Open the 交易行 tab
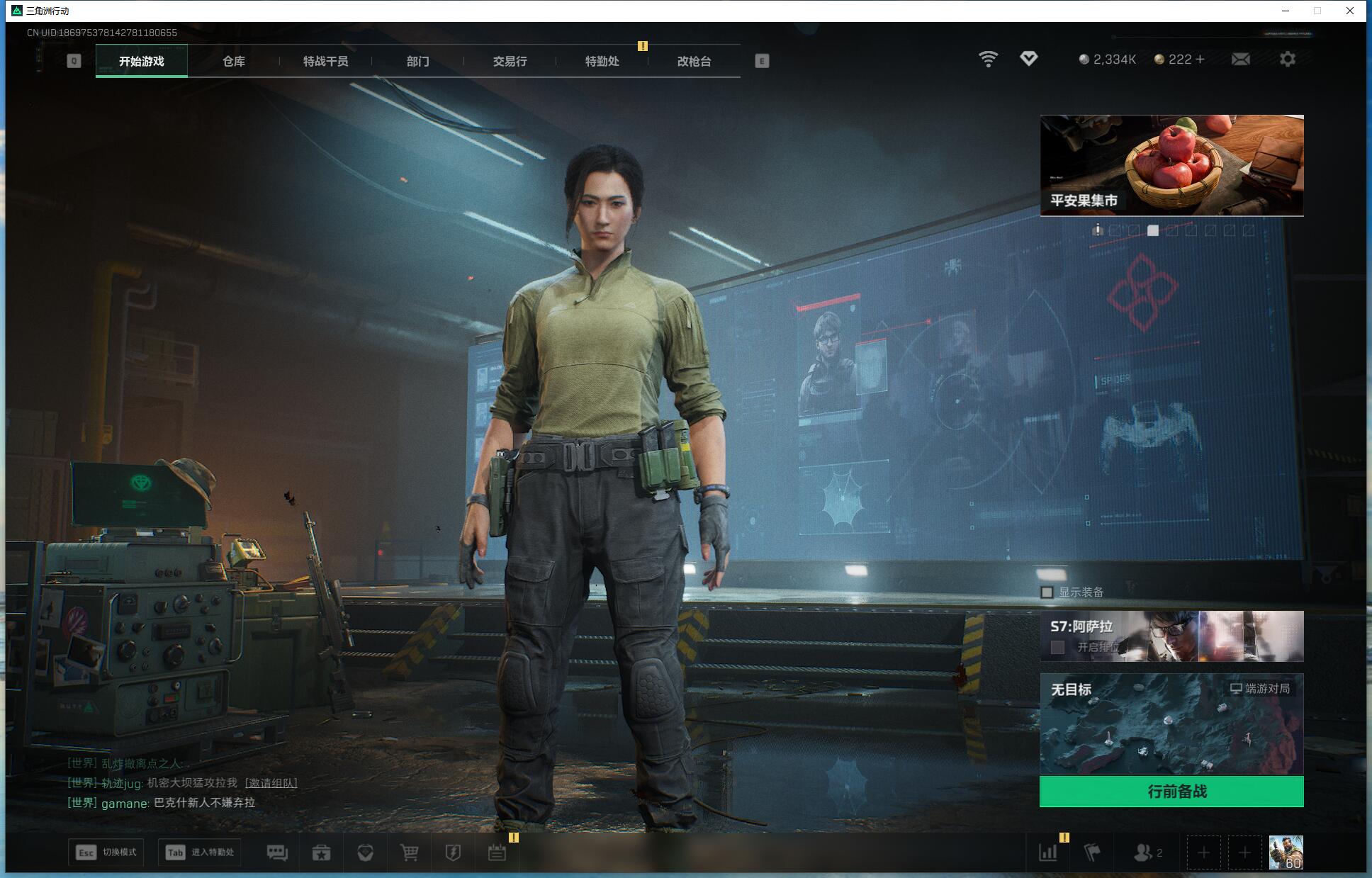 click(x=510, y=62)
